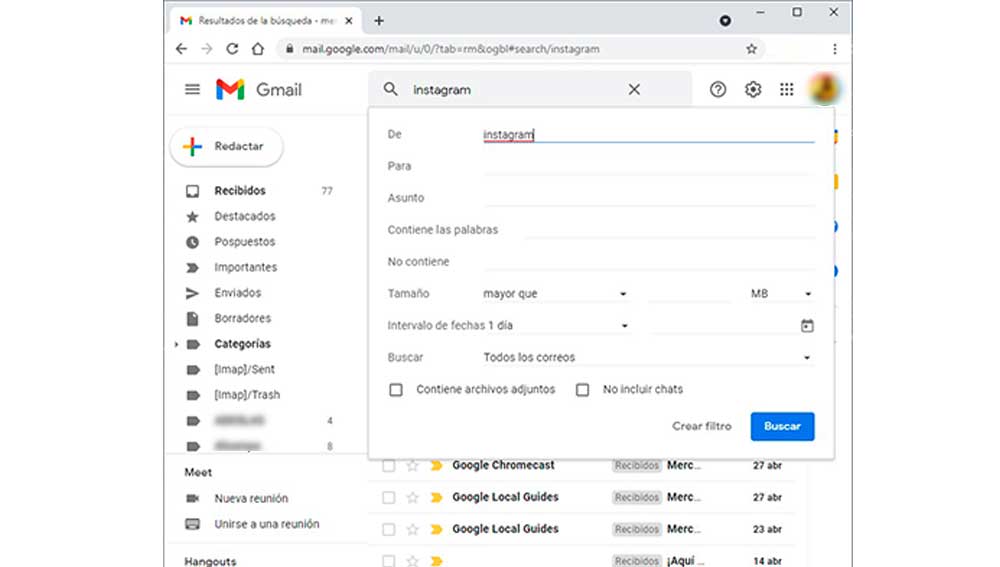Click the No contiene field

tap(648, 261)
